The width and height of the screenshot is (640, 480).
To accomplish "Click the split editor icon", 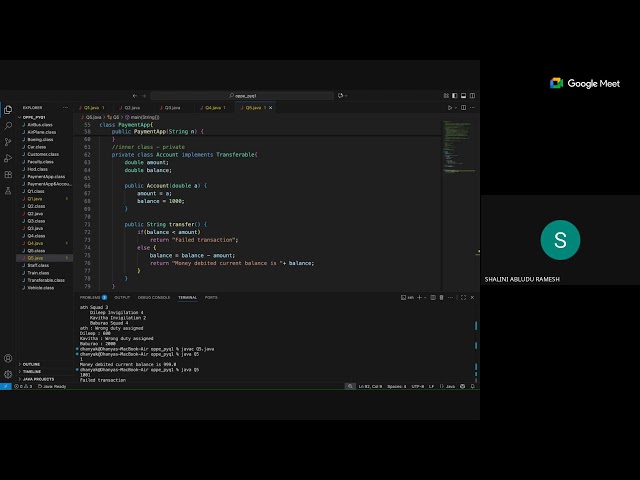I will pos(463,107).
